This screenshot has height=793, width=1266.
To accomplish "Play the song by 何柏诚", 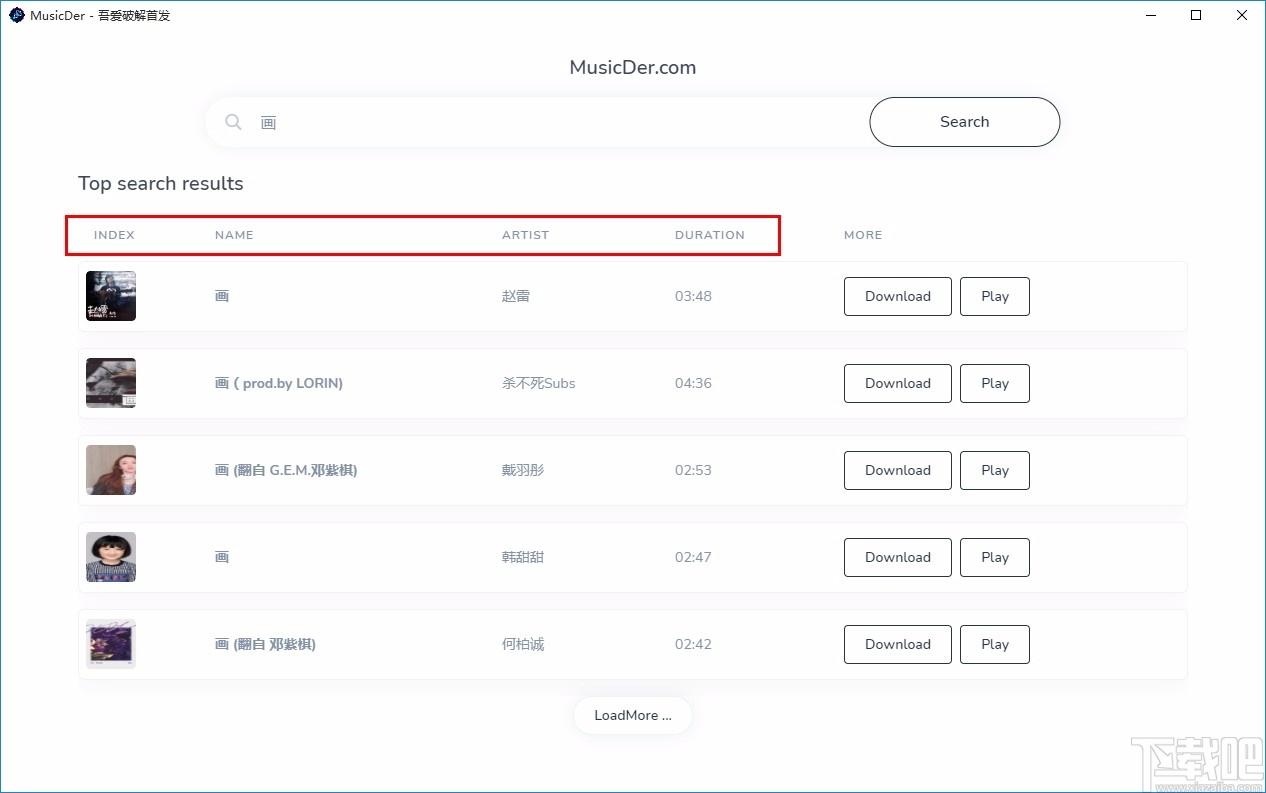I will [x=994, y=644].
